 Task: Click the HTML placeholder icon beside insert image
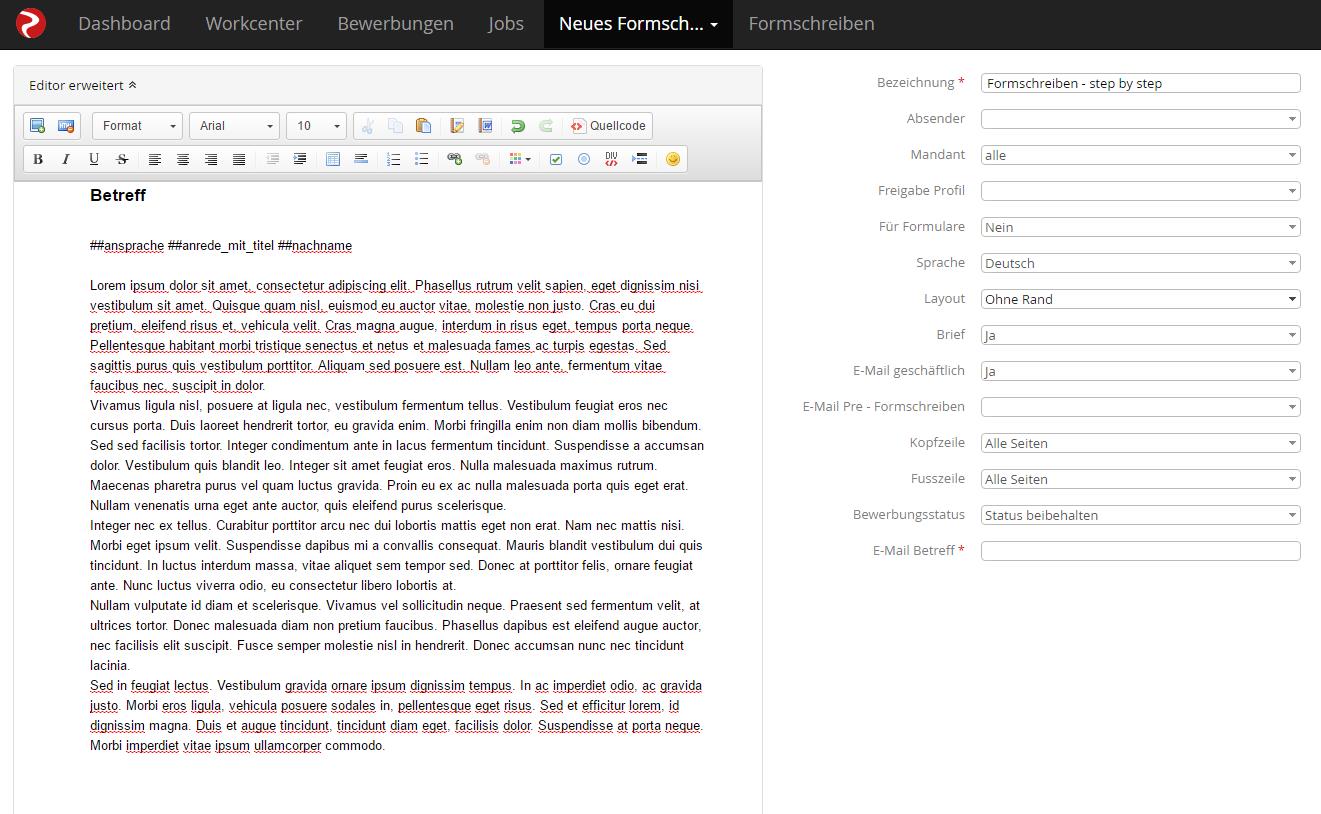[x=66, y=126]
